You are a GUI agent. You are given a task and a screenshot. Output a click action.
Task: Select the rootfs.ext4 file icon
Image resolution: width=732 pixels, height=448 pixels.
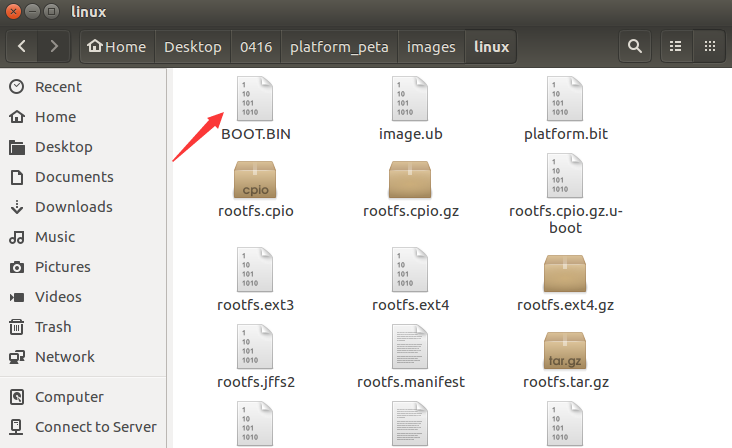(x=410, y=269)
